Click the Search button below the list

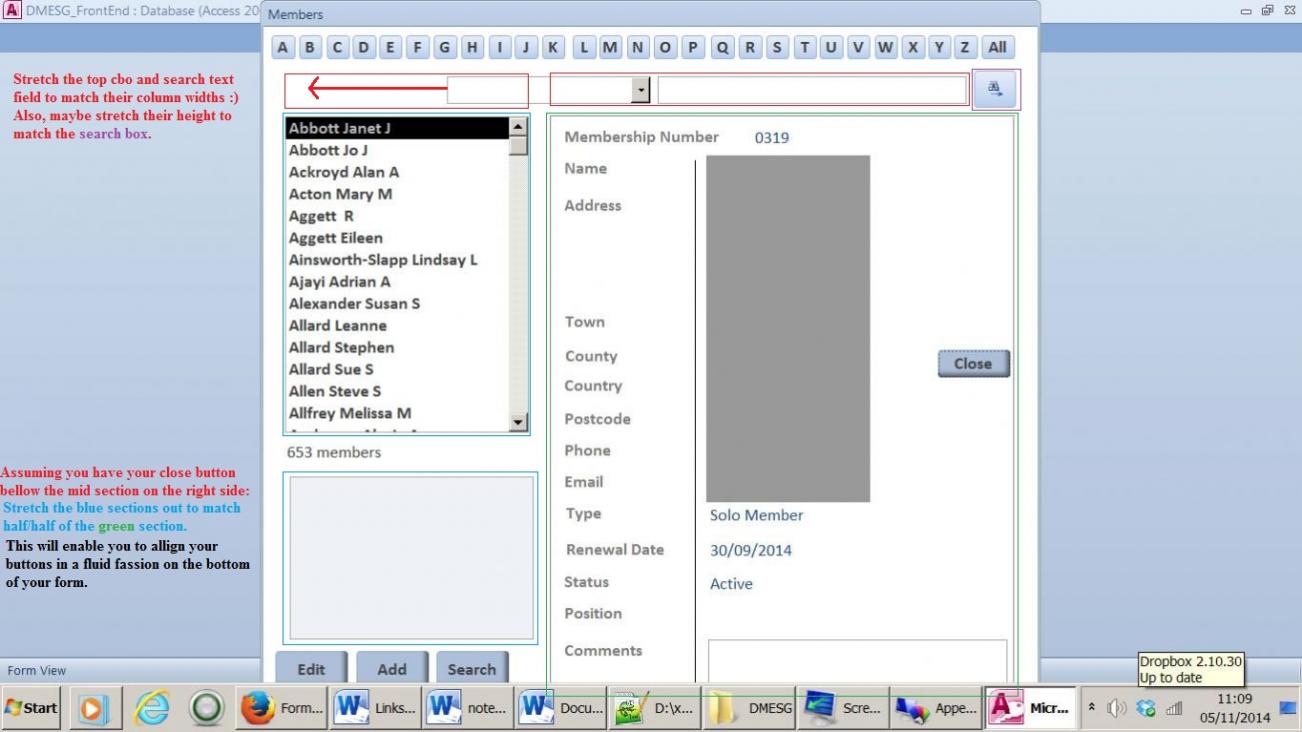pos(472,669)
